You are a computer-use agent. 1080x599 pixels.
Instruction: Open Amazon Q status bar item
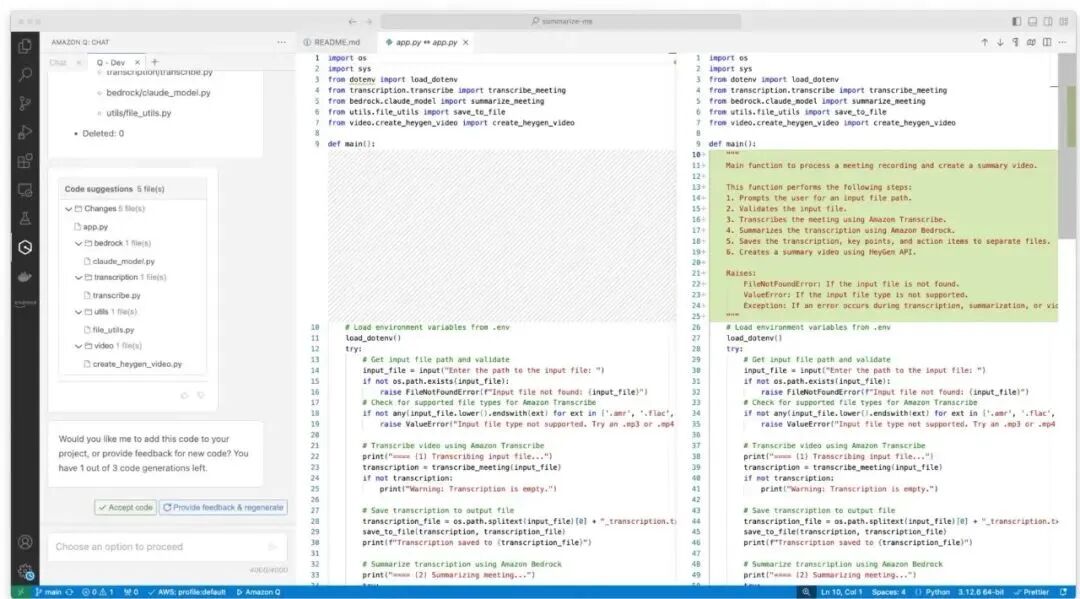(258, 592)
